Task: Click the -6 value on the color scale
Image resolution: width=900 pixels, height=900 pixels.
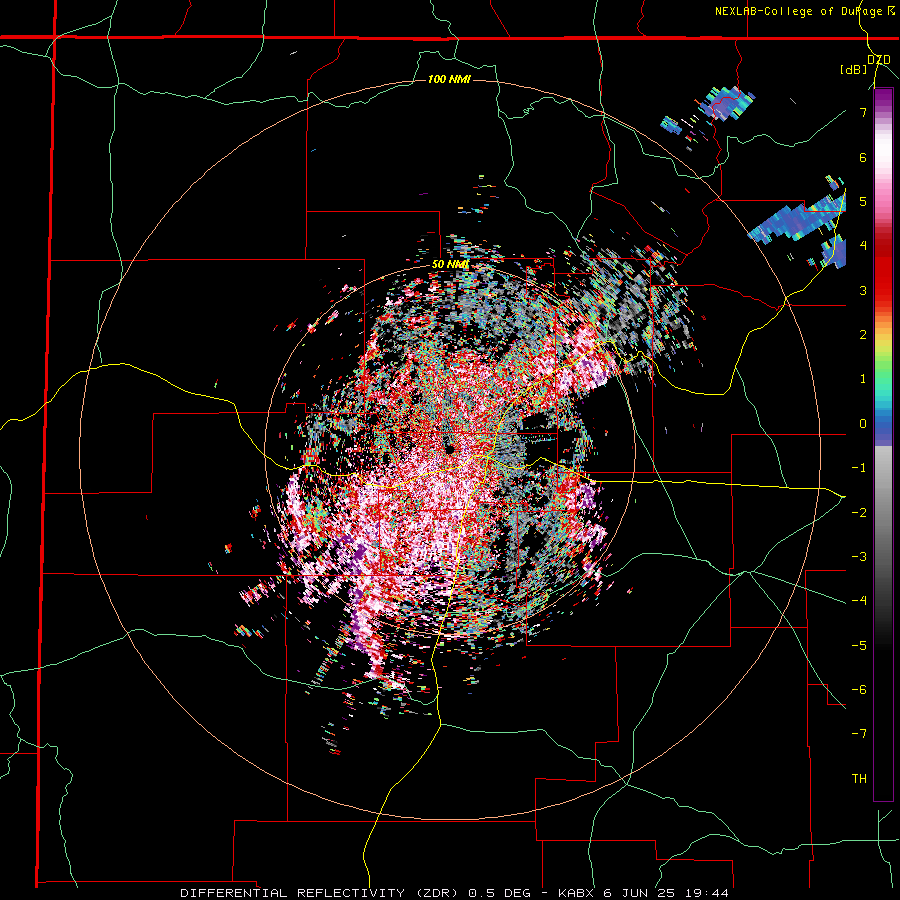Action: click(859, 689)
